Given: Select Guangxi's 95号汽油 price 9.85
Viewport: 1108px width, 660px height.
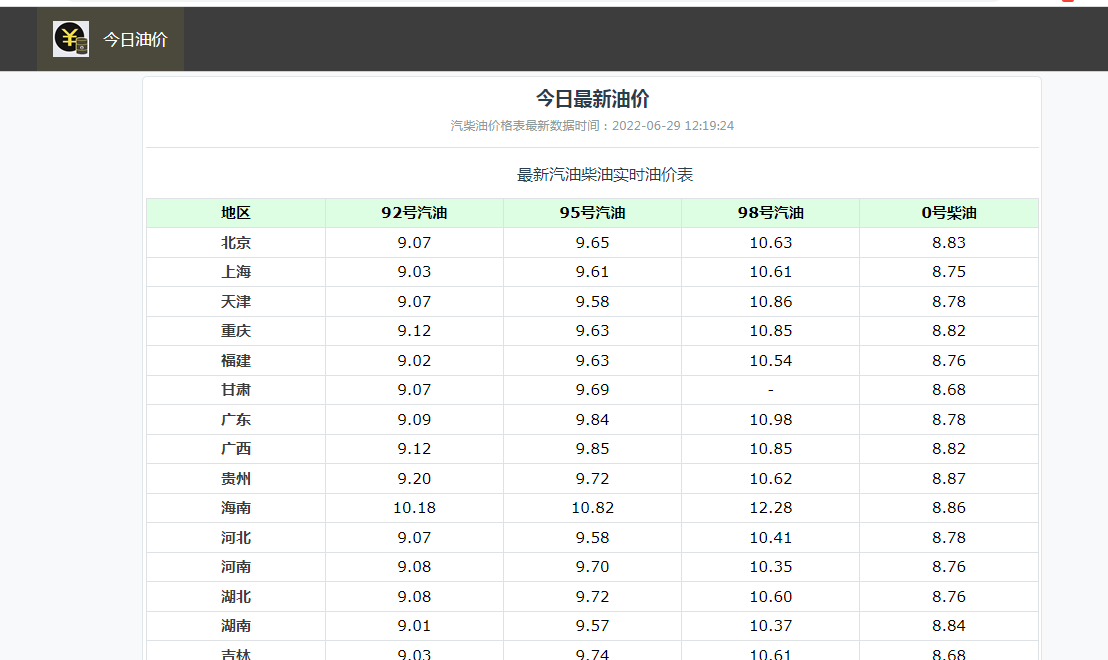Looking at the screenshot, I should [x=592, y=449].
